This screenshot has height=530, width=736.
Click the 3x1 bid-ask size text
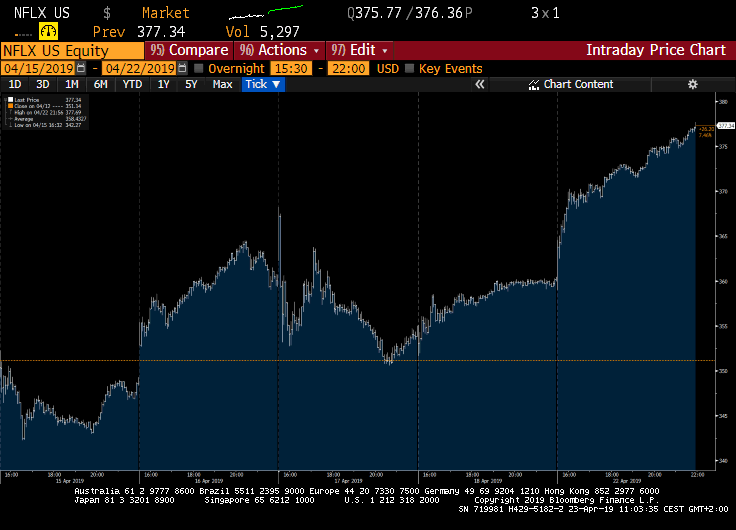[x=545, y=13]
